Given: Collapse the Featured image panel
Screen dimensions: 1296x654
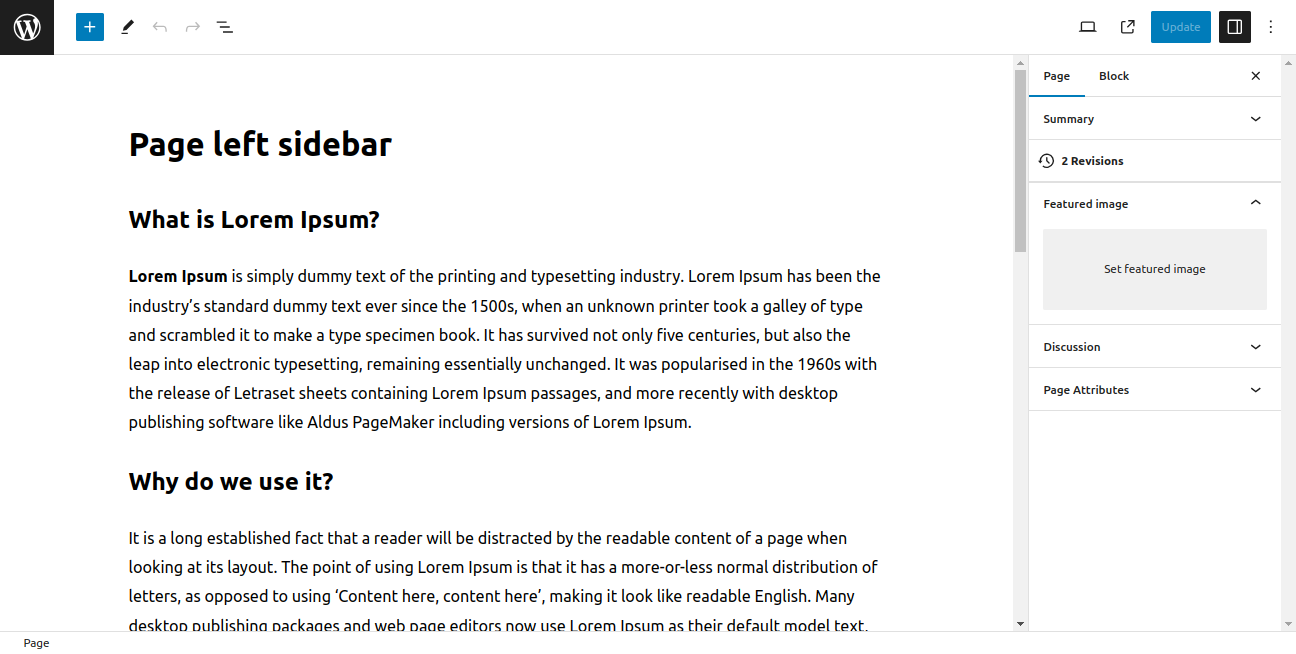Looking at the screenshot, I should click(x=1154, y=204).
